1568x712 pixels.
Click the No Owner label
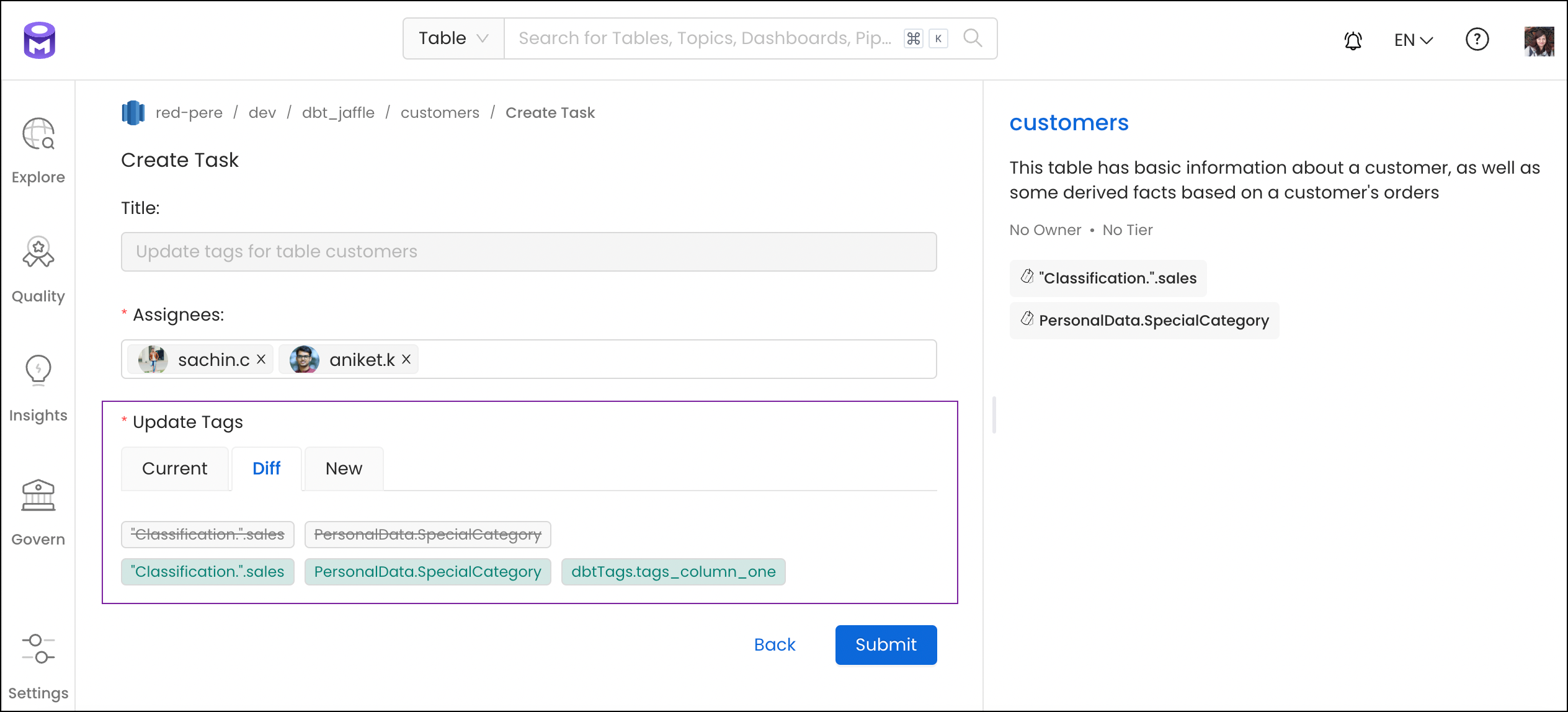point(1045,230)
